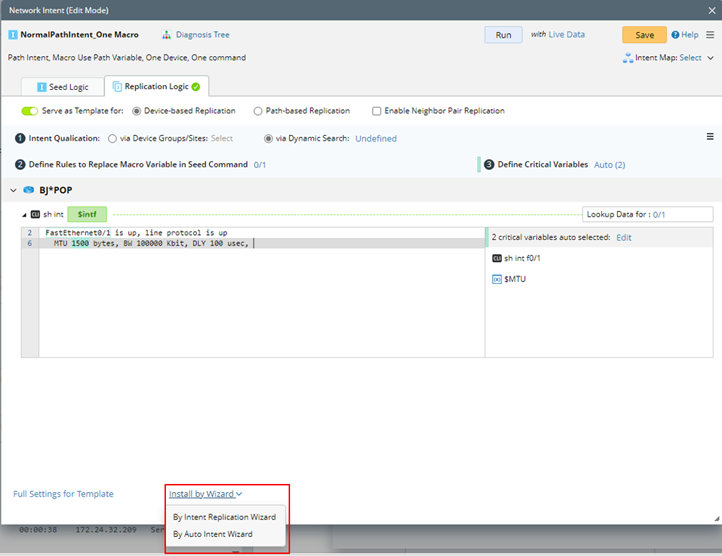Click the BJ*POP device icon
This screenshot has width=722, height=556.
click(29, 189)
